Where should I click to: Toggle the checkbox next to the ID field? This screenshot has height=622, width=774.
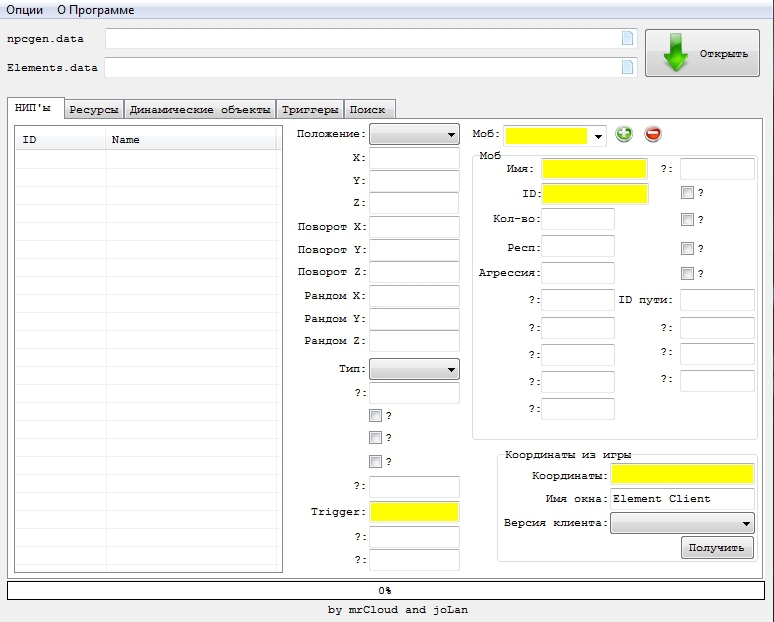tap(687, 193)
